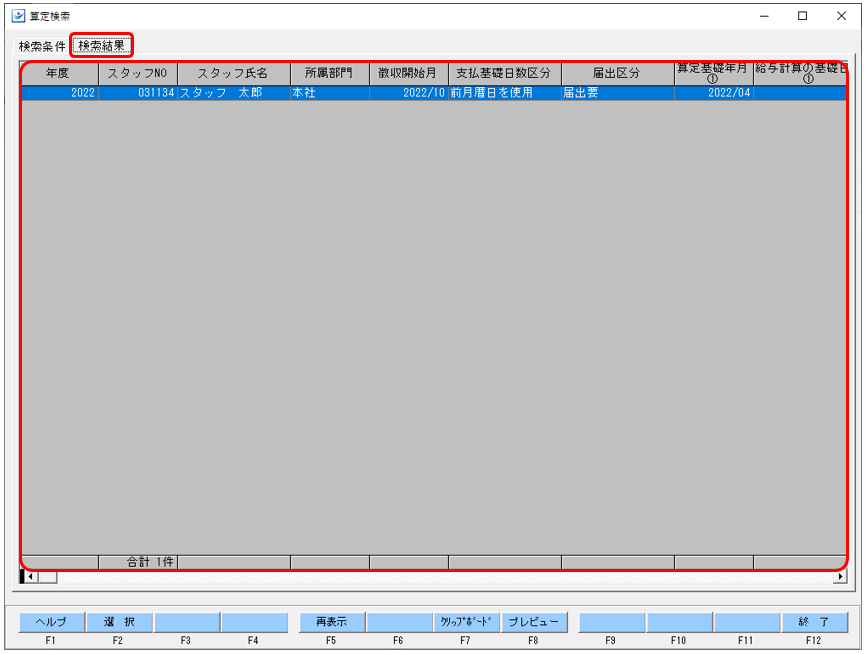Image resolution: width=865 pixels, height=654 pixels.
Task: Select the 2022 year cell in the result row
Action: coord(60,93)
